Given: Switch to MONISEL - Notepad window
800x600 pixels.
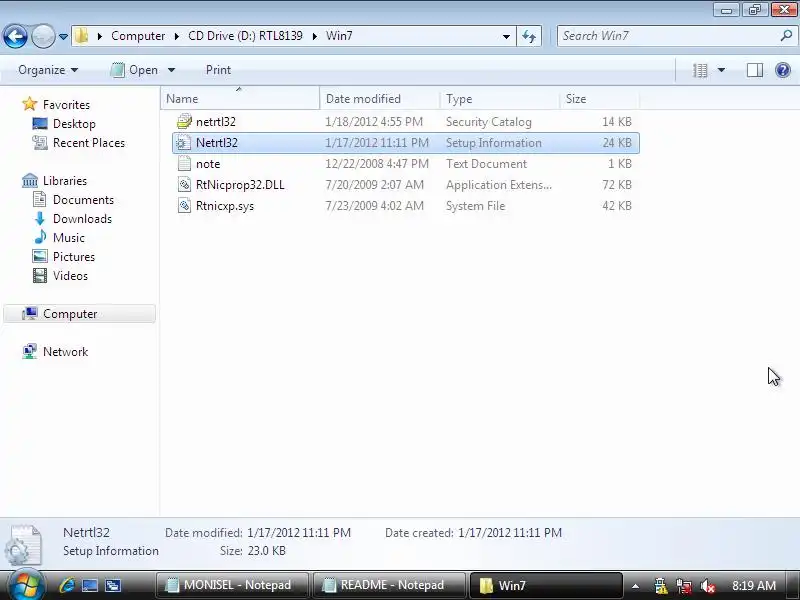Looking at the screenshot, I should pos(232,585).
